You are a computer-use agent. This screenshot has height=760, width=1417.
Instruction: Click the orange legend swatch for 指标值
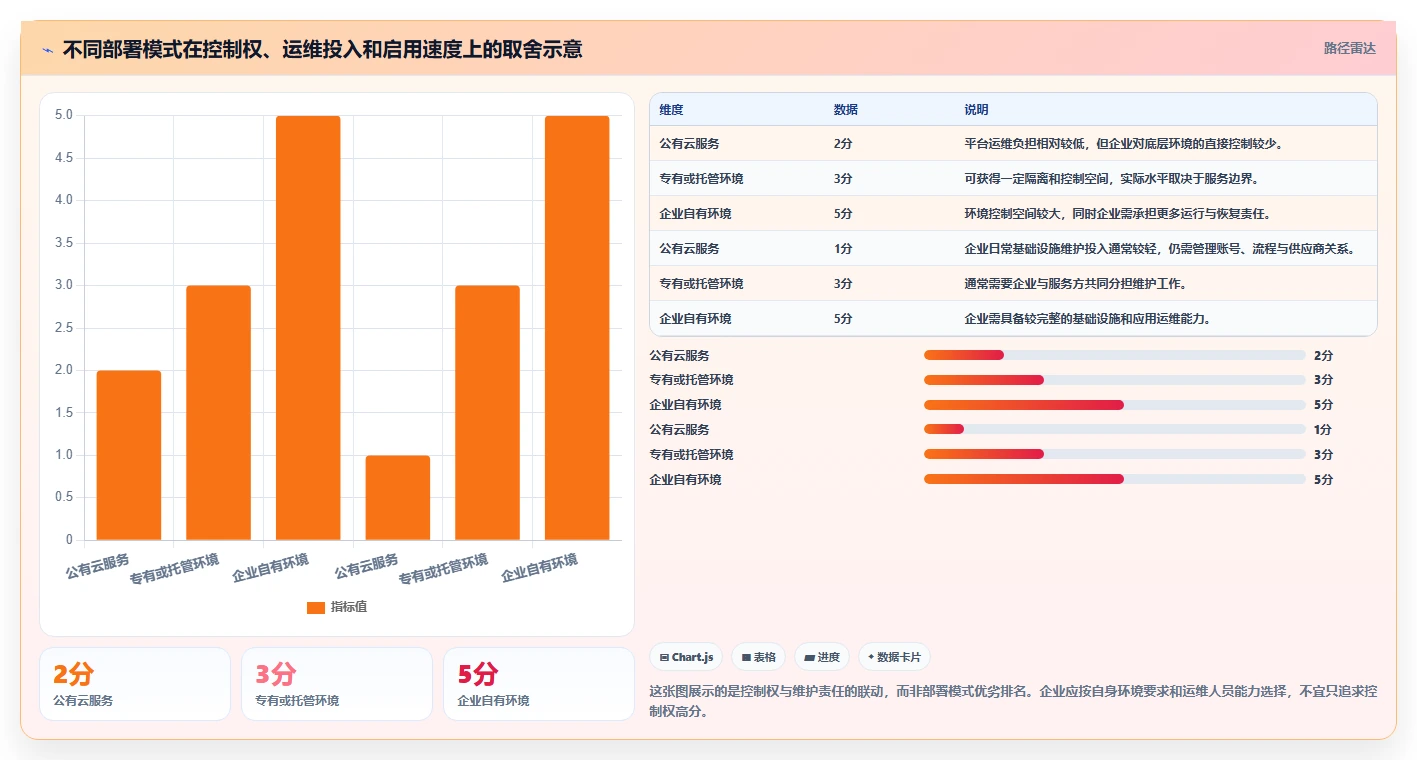pos(315,607)
